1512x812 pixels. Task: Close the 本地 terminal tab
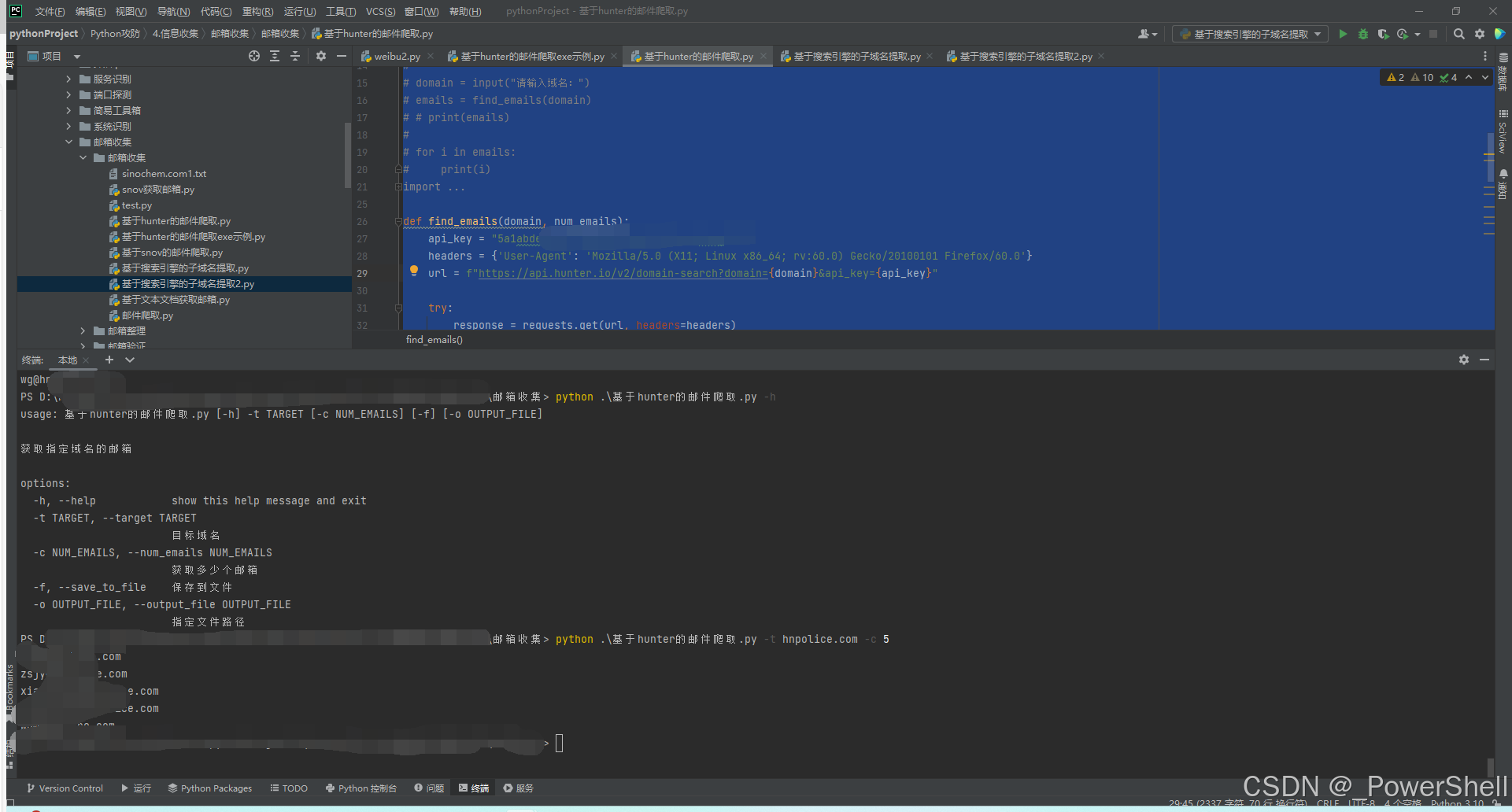[86, 360]
